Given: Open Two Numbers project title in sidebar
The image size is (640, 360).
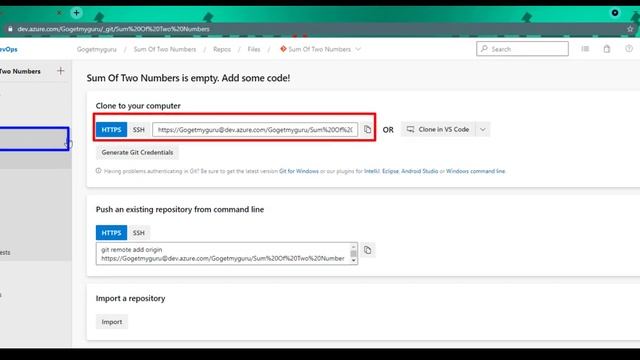Looking at the screenshot, I should click(20, 71).
